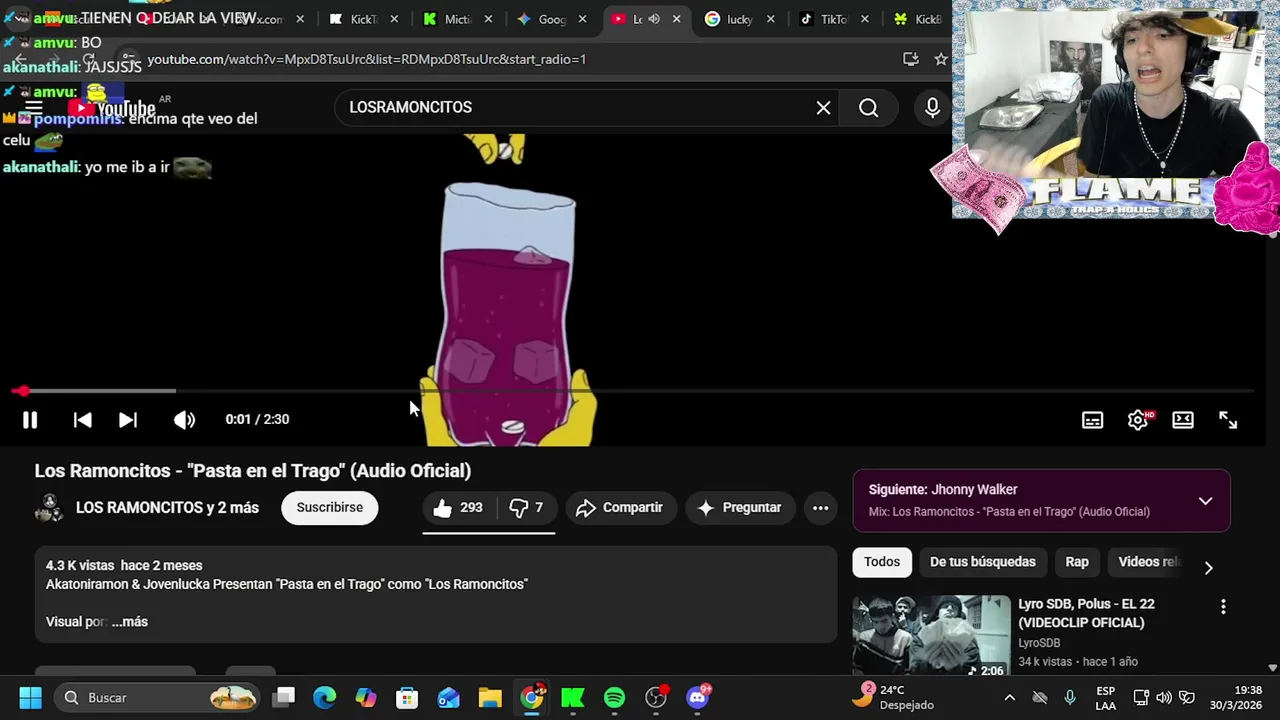Click the YouTube home logo
The width and height of the screenshot is (1280, 720).
pyautogui.click(x=112, y=108)
